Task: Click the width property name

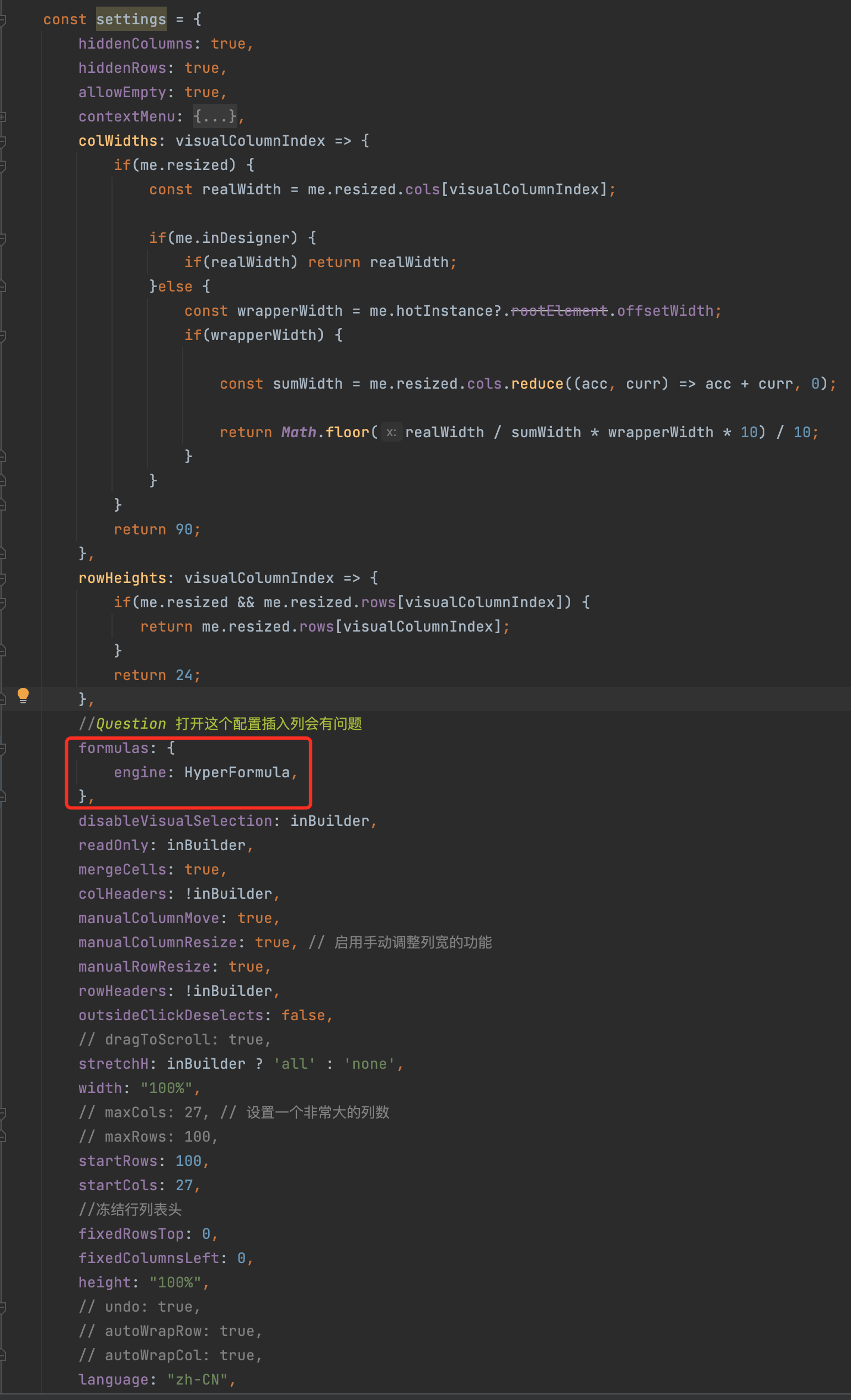Action: tap(100, 1089)
